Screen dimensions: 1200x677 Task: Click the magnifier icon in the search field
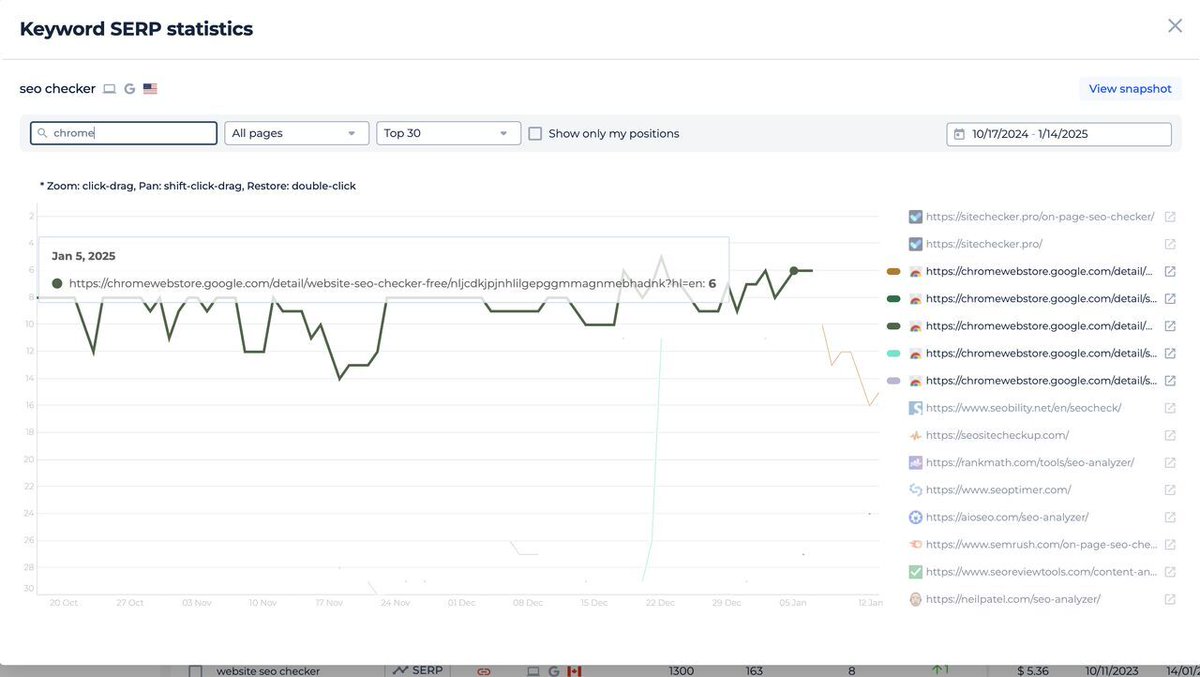point(42,133)
